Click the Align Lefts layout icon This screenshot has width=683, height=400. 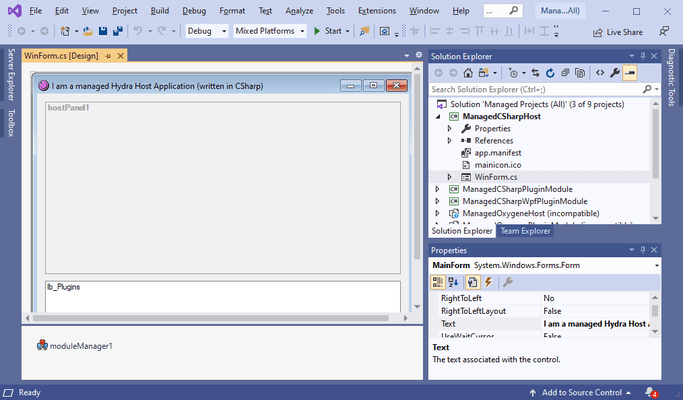434,31
